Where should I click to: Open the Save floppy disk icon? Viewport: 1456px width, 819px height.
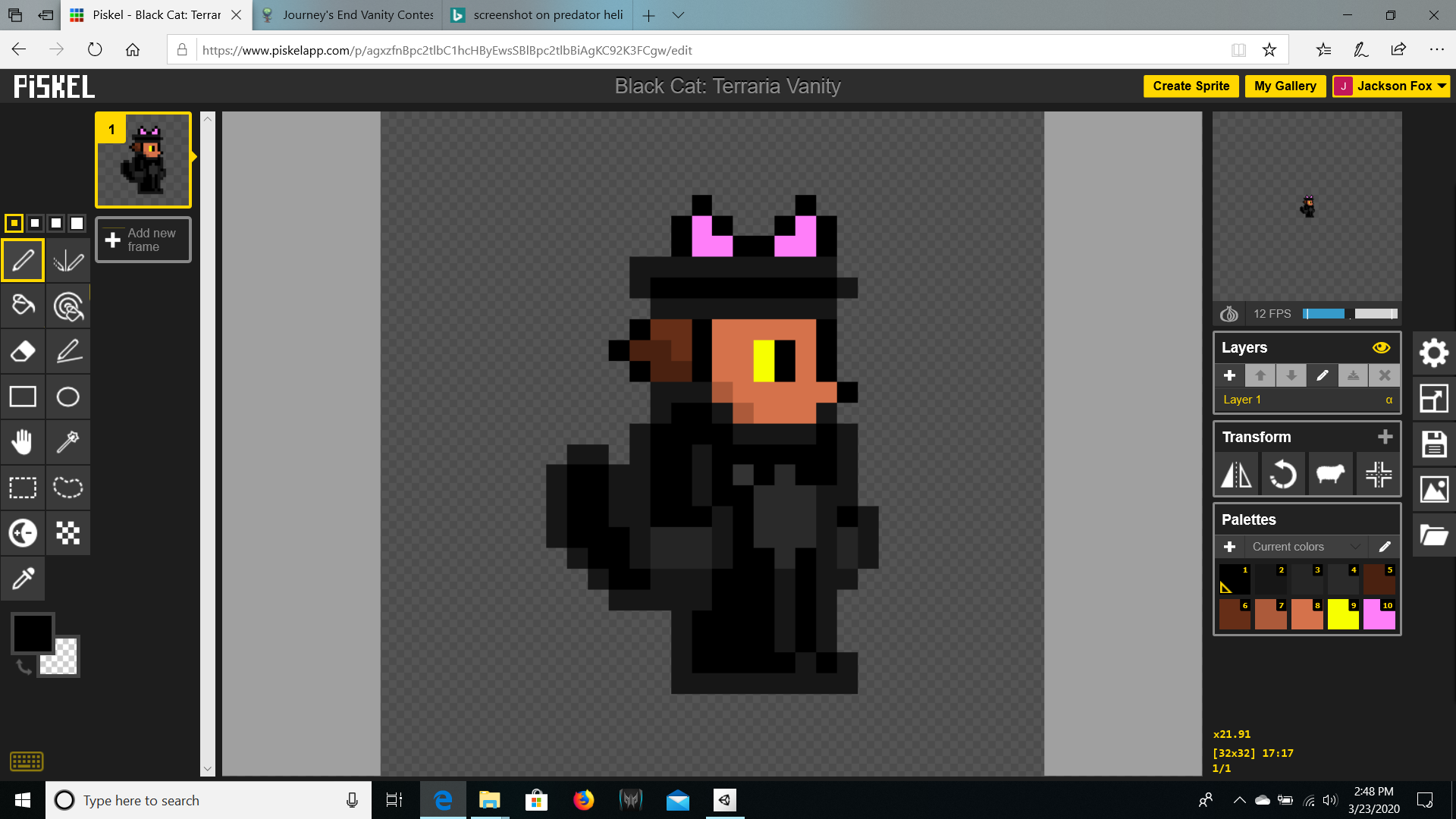1433,444
